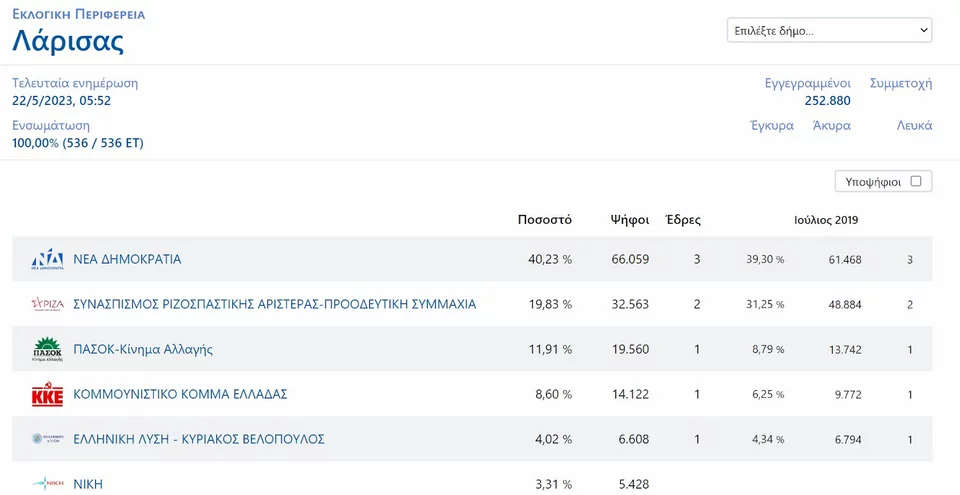960x495 pixels.
Task: Open the ΚΟΜΜΟΥΝΙΣΤΙΚΟ ΚΟΜΜΑ ΕΛΛΑΔΑΣ link
Action: pyautogui.click(x=180, y=395)
